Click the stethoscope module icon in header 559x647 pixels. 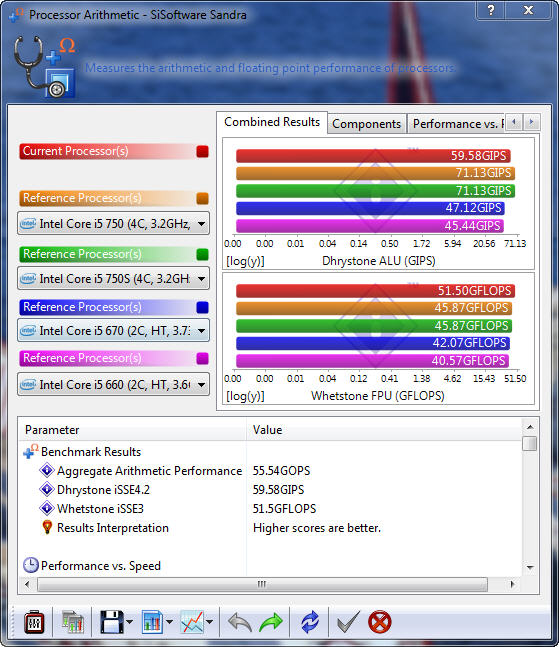(45, 67)
